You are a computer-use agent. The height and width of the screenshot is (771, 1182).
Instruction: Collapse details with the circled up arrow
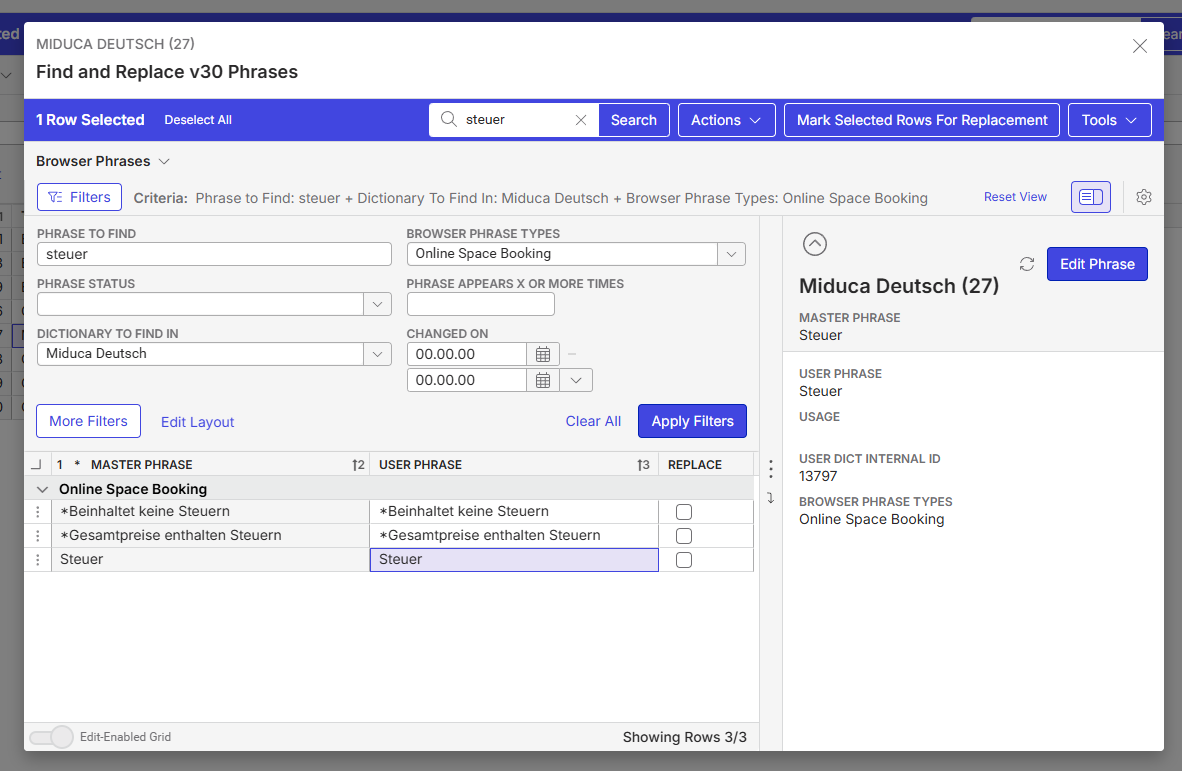(815, 244)
